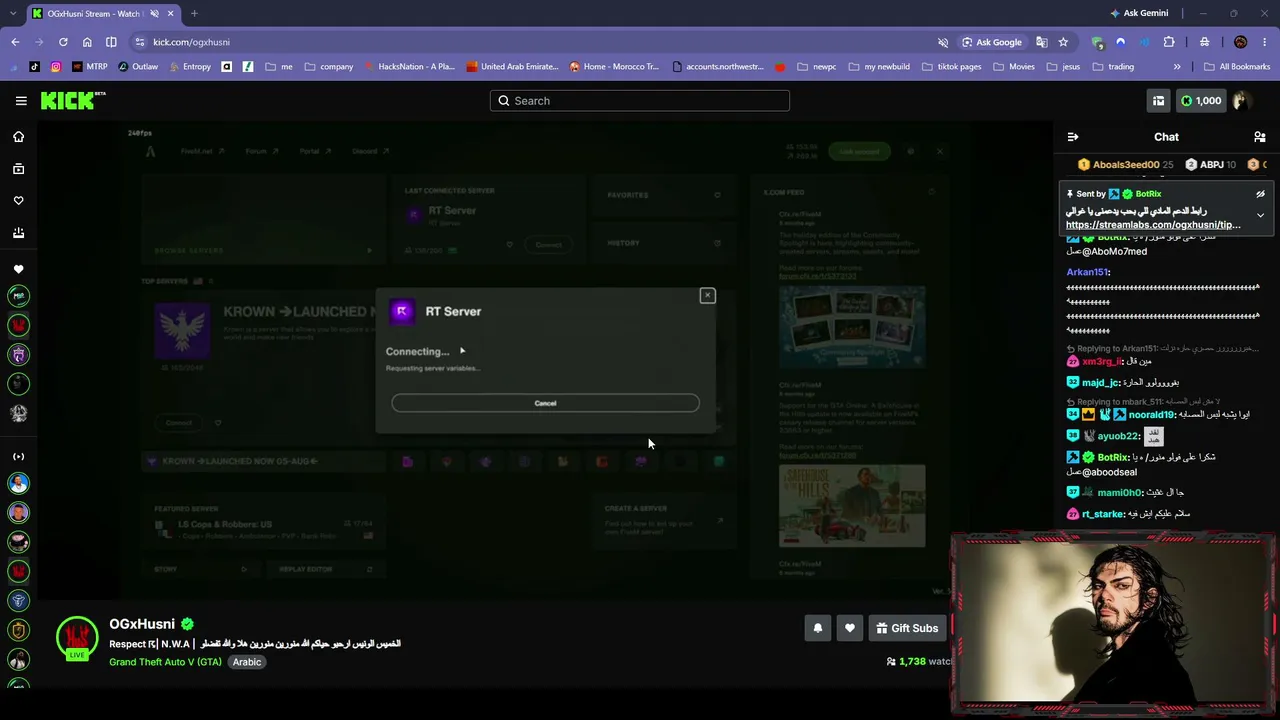The height and width of the screenshot is (720, 1280).
Task: Toggle the browser side-by-side split view
Action: 111,42
